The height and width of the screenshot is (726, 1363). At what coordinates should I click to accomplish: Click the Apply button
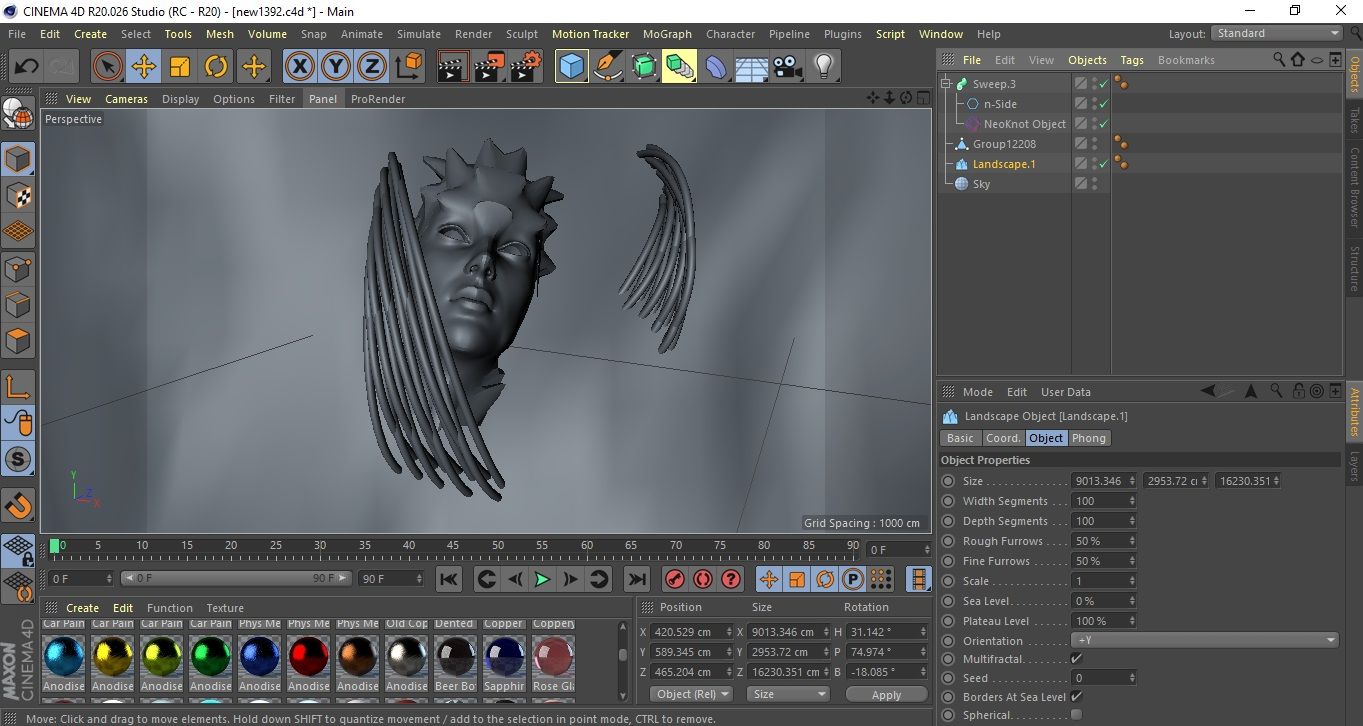[886, 694]
